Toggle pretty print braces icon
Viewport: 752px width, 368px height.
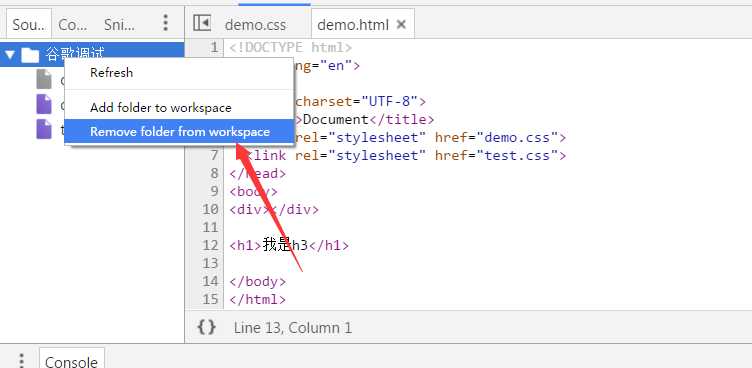tap(206, 327)
